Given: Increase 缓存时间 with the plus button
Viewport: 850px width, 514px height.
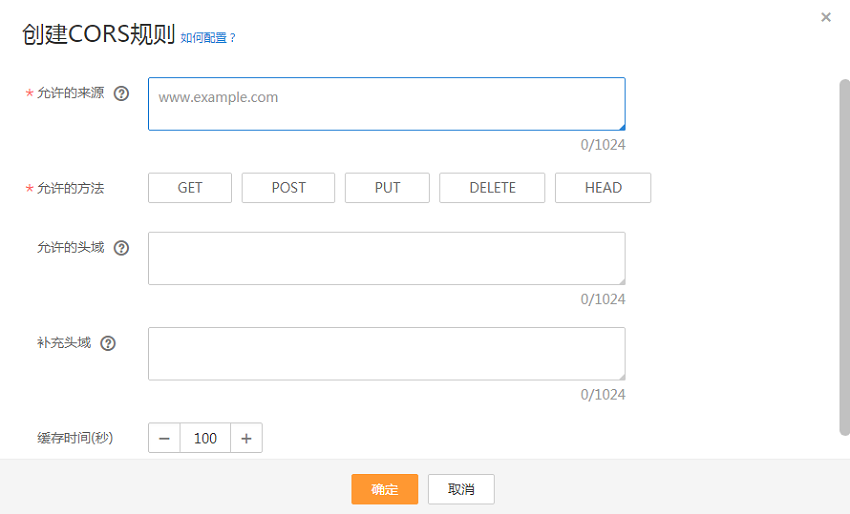Looking at the screenshot, I should (x=246, y=438).
